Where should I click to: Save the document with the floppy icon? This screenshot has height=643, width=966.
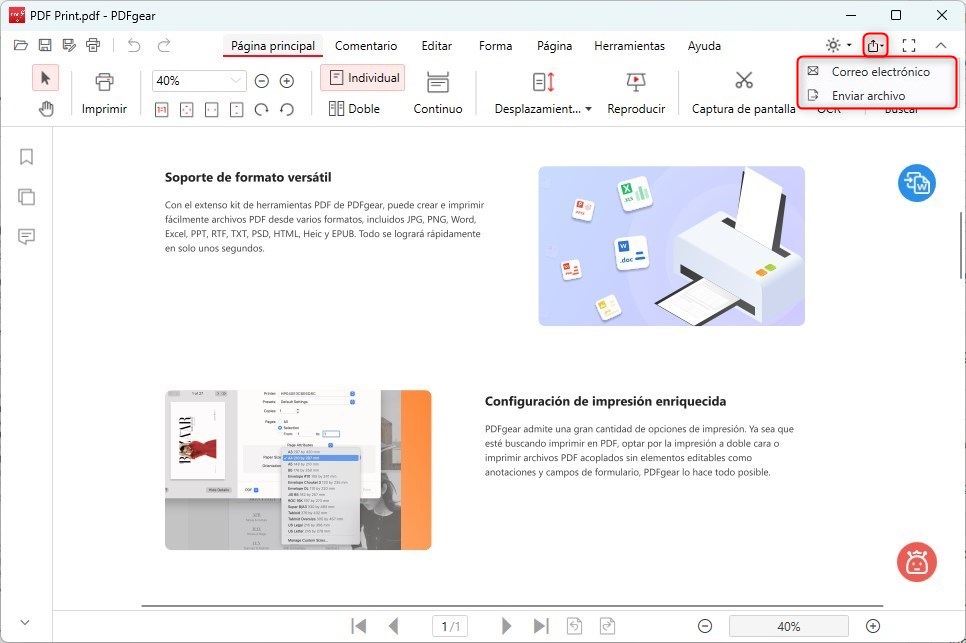point(45,45)
